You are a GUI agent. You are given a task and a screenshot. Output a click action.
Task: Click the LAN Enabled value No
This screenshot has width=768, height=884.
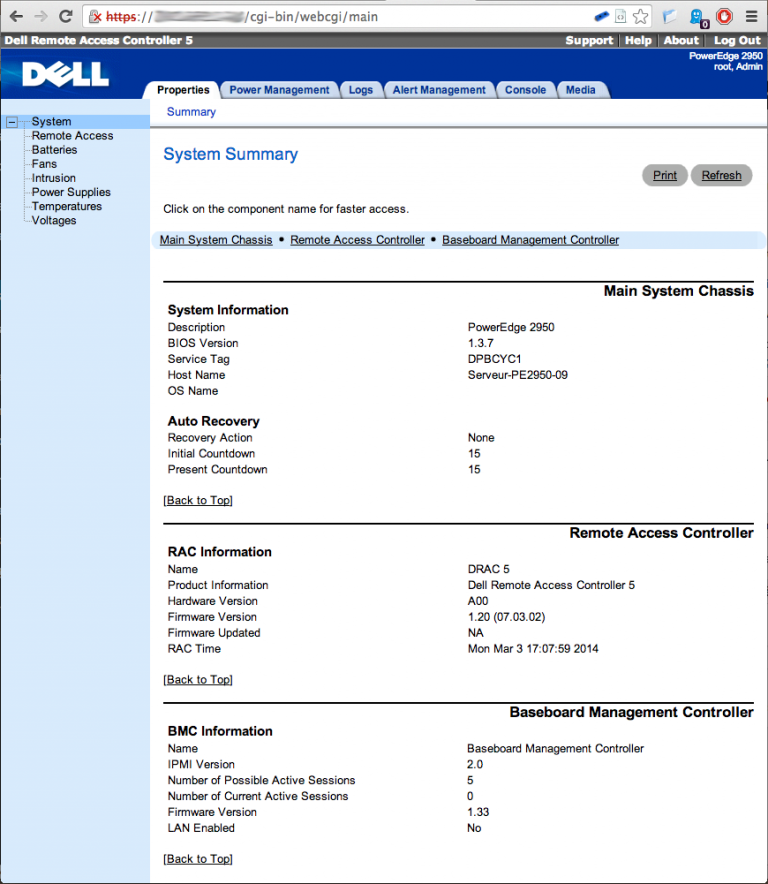pos(474,828)
